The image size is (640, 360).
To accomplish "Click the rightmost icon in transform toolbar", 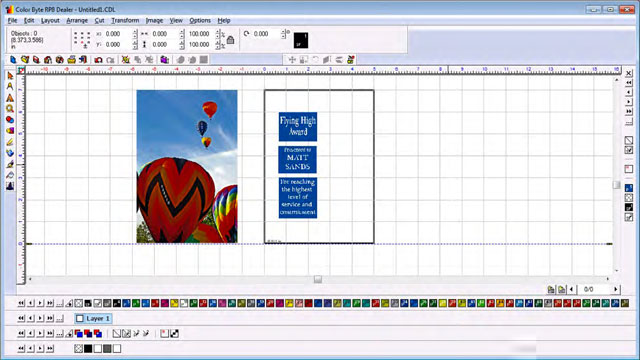I will (x=351, y=60).
